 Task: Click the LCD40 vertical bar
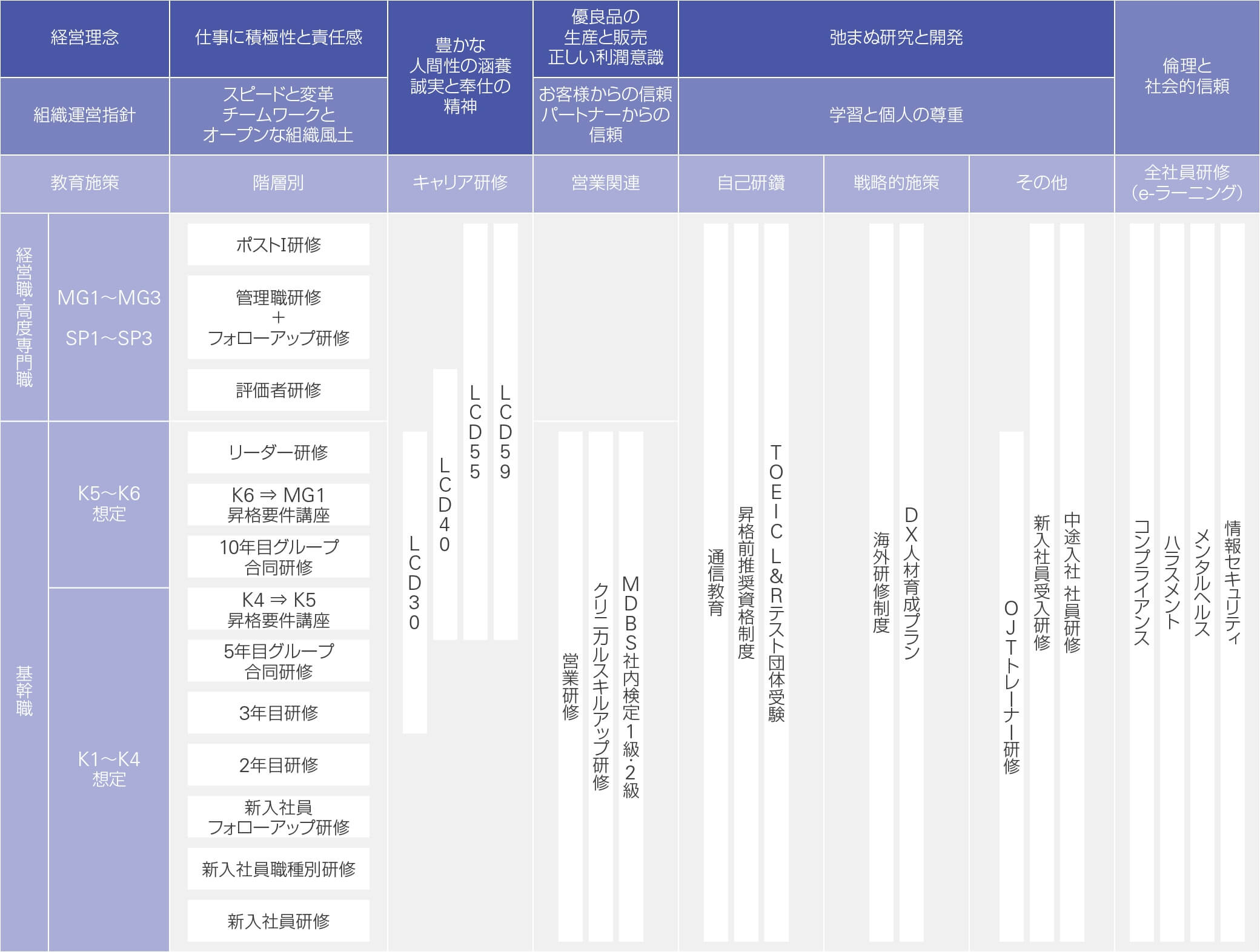(x=445, y=504)
